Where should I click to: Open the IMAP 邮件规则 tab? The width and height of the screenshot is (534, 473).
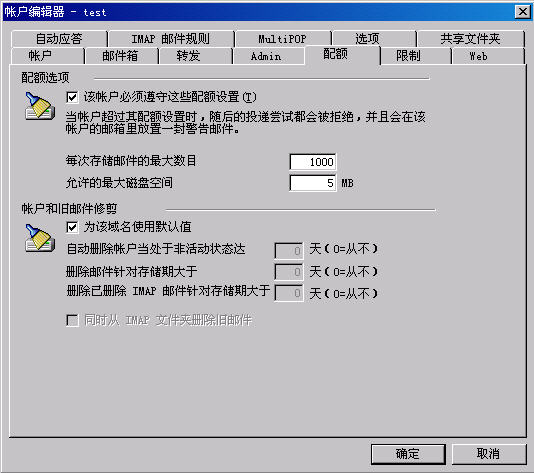tap(171, 39)
